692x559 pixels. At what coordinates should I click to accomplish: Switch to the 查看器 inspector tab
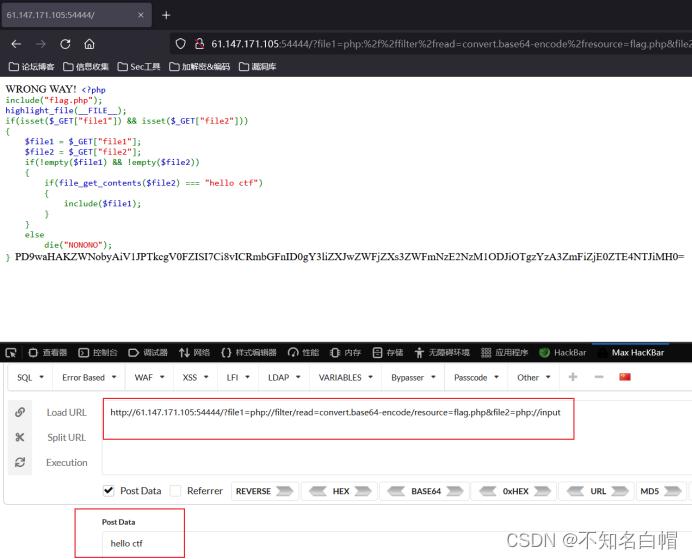[x=48, y=353]
